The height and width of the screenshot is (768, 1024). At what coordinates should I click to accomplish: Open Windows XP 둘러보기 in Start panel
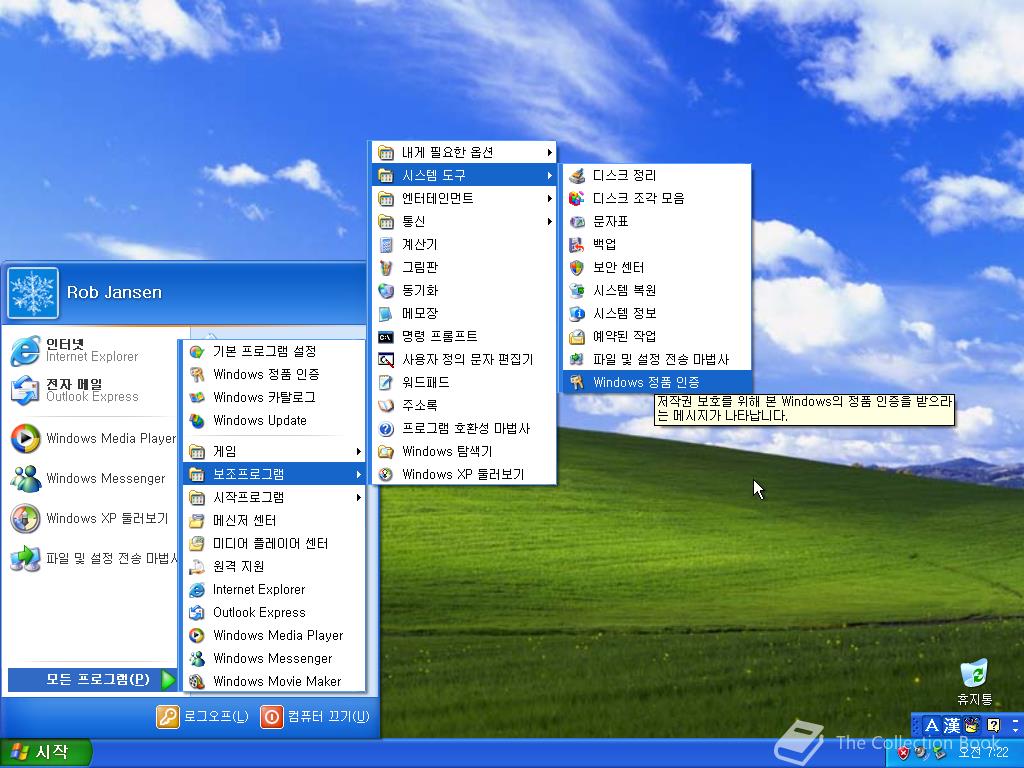tap(91, 519)
